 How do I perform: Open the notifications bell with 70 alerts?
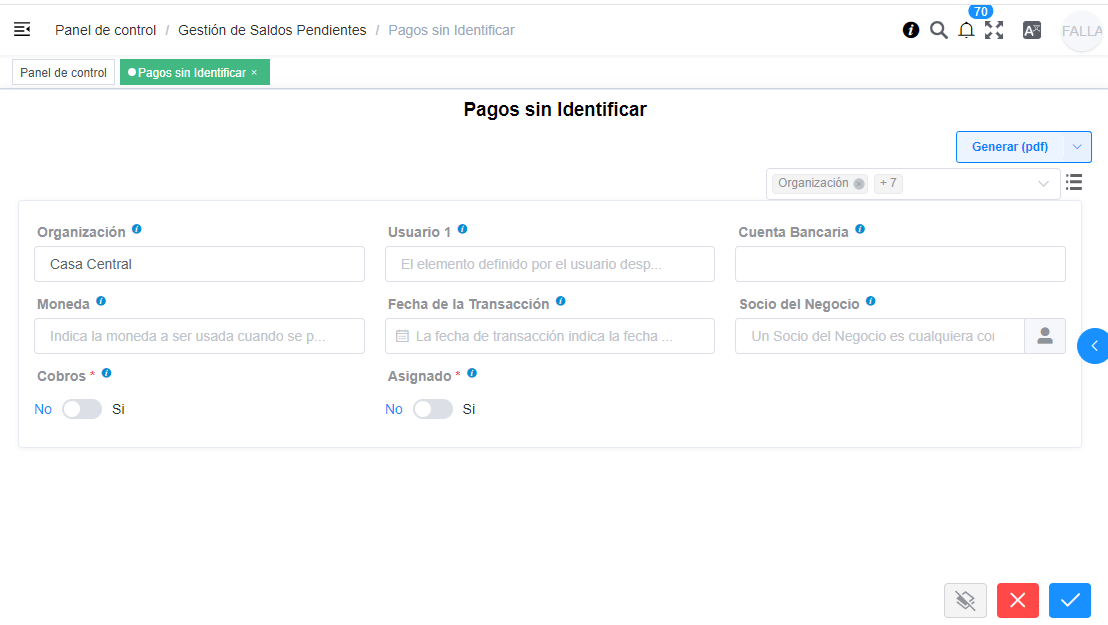point(966,31)
